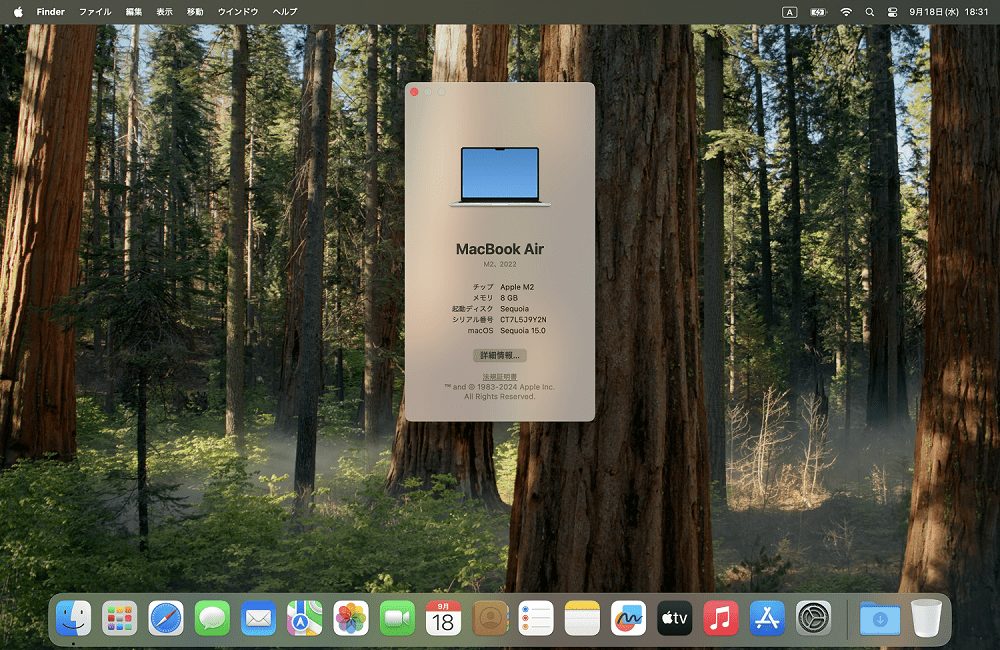
Task: Show battery status in menu bar
Action: click(x=818, y=11)
